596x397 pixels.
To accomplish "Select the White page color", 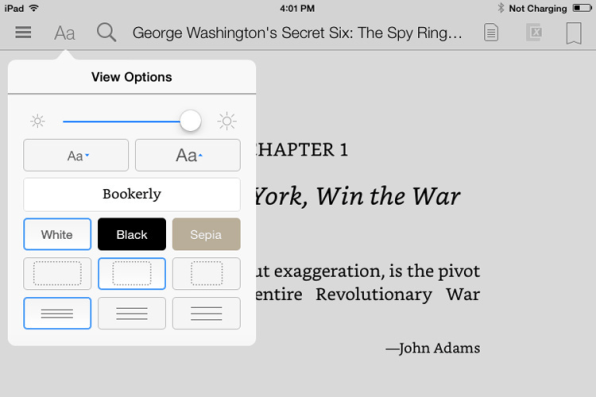I will tap(57, 234).
